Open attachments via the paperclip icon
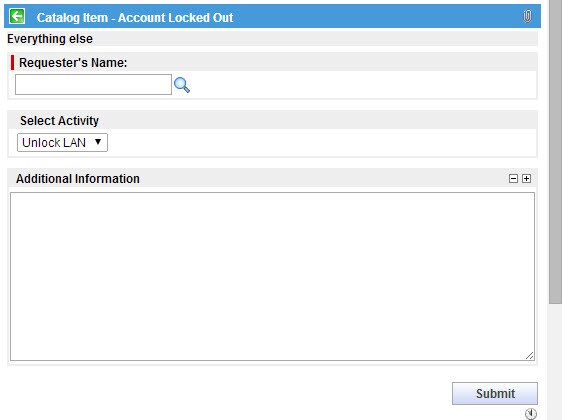The width and height of the screenshot is (562, 420). click(x=527, y=16)
